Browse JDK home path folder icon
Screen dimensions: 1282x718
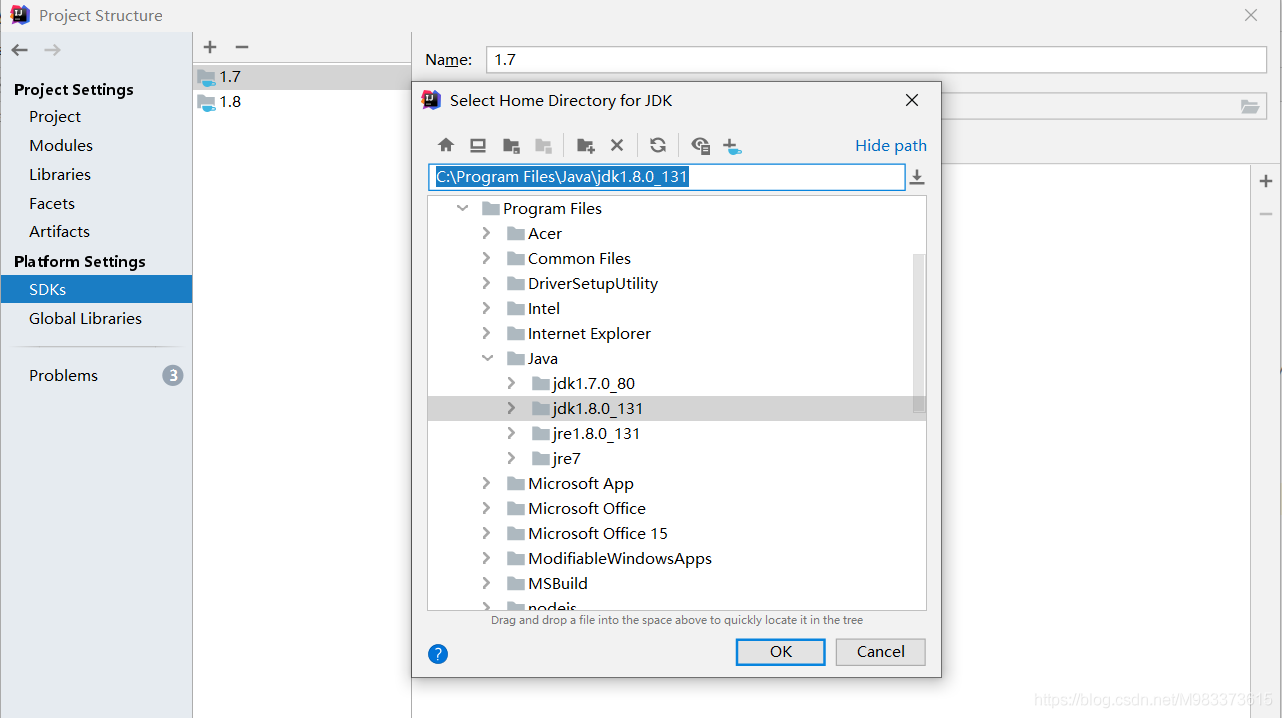click(x=1250, y=107)
